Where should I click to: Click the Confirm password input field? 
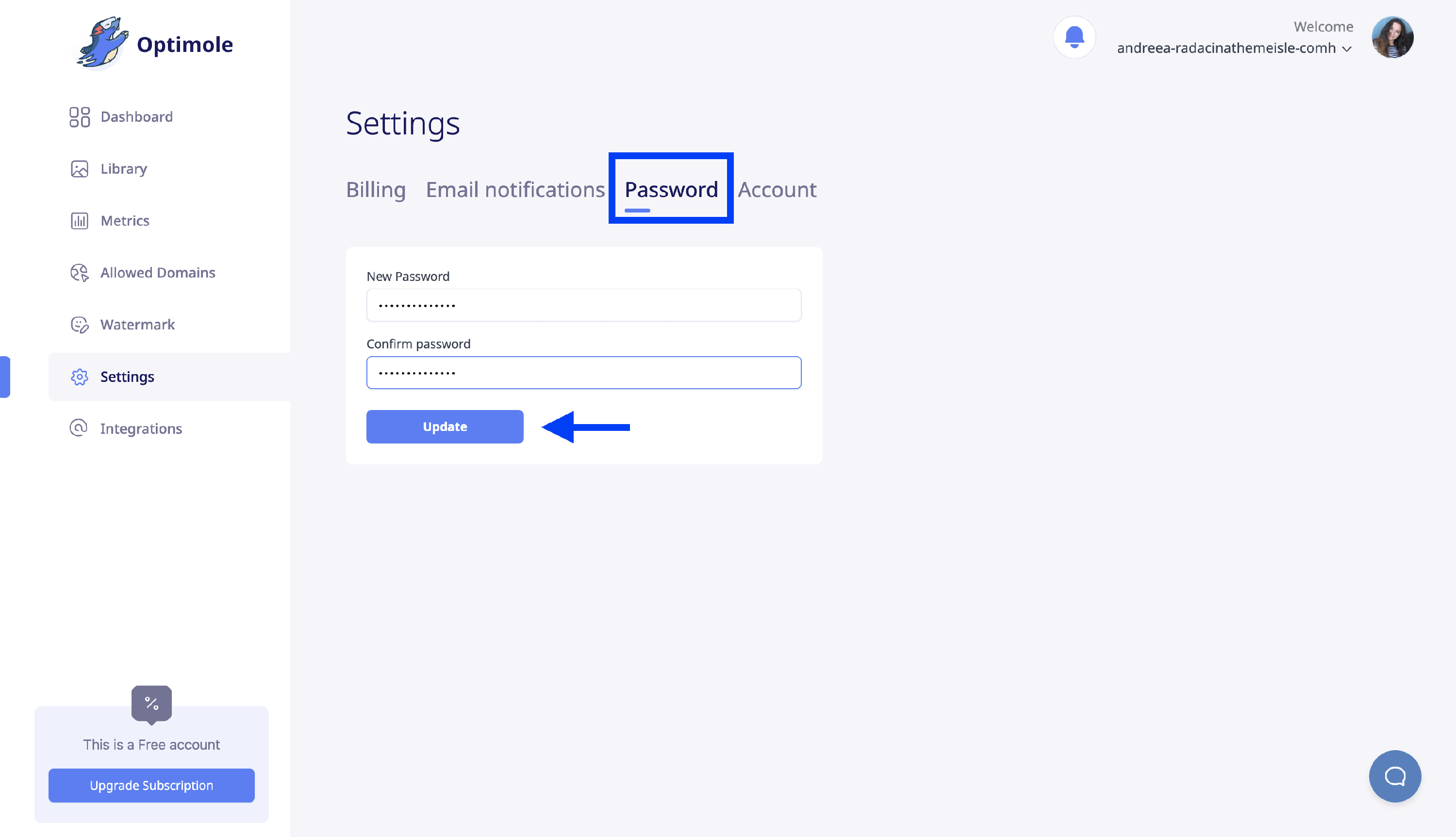(583, 373)
